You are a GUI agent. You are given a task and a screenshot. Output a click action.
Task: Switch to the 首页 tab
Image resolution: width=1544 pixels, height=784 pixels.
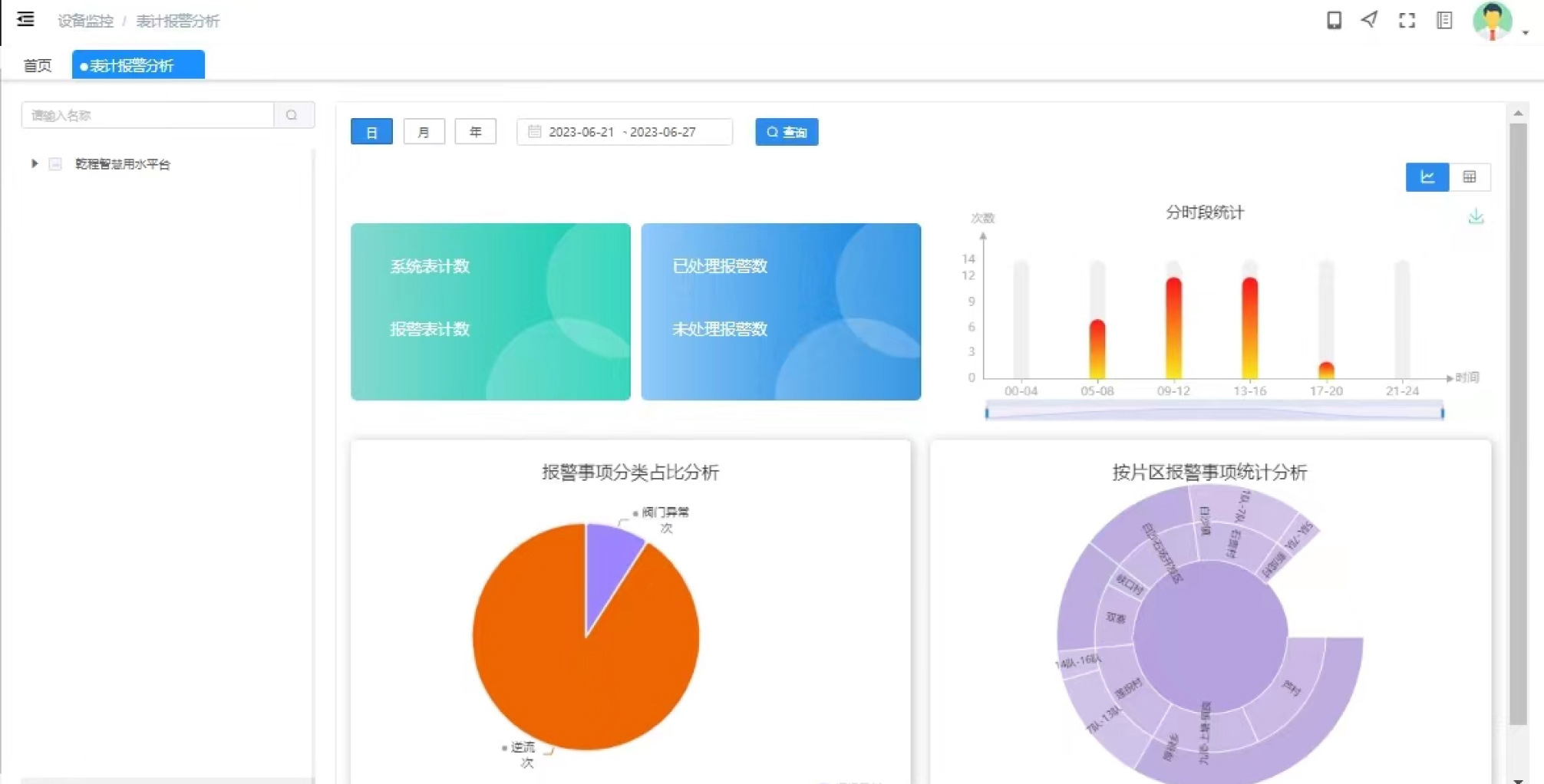37,66
